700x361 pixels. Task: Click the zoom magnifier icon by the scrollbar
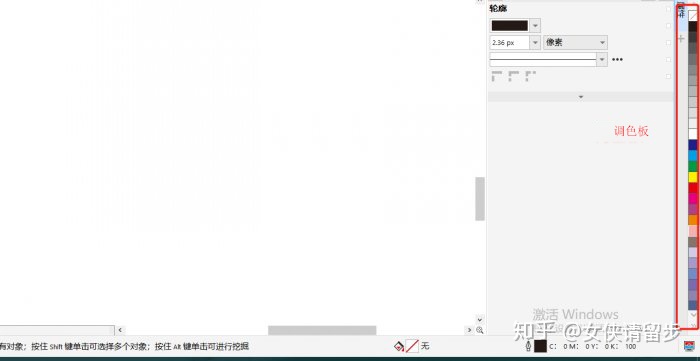pos(480,330)
